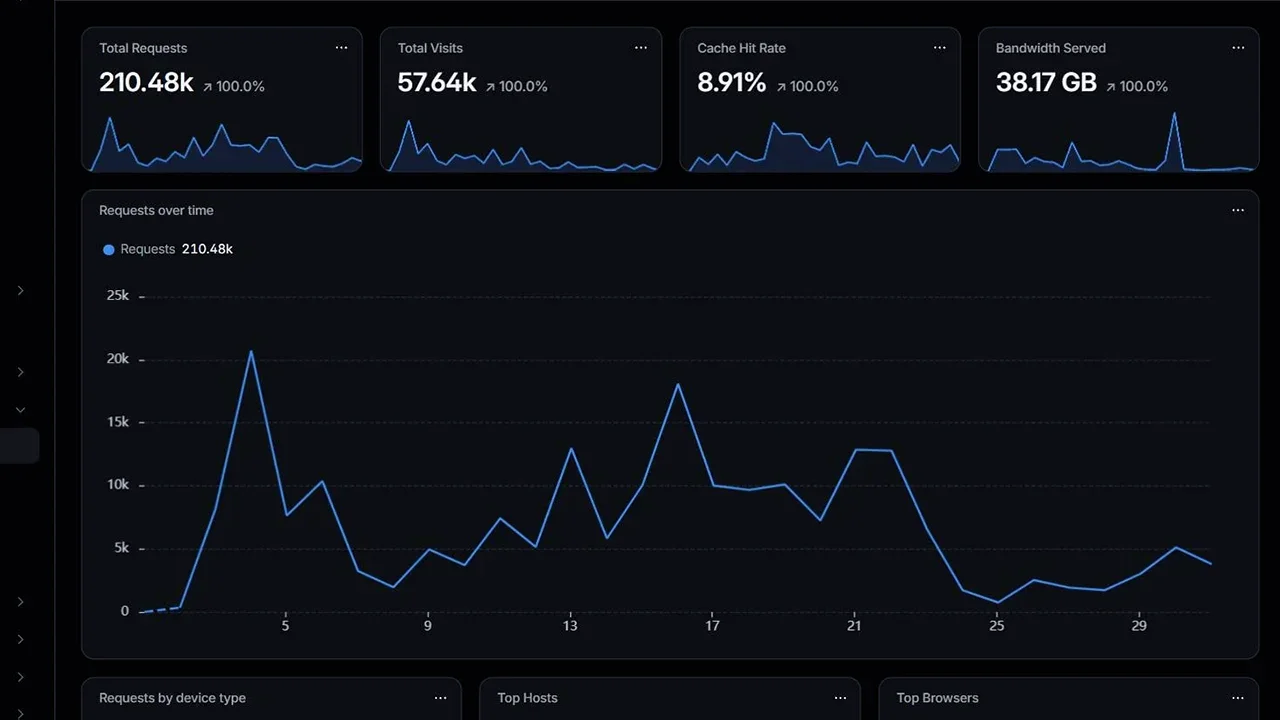Viewport: 1280px width, 720px height.
Task: Collapse the sidebar section with downward chevron
Action: point(20,410)
